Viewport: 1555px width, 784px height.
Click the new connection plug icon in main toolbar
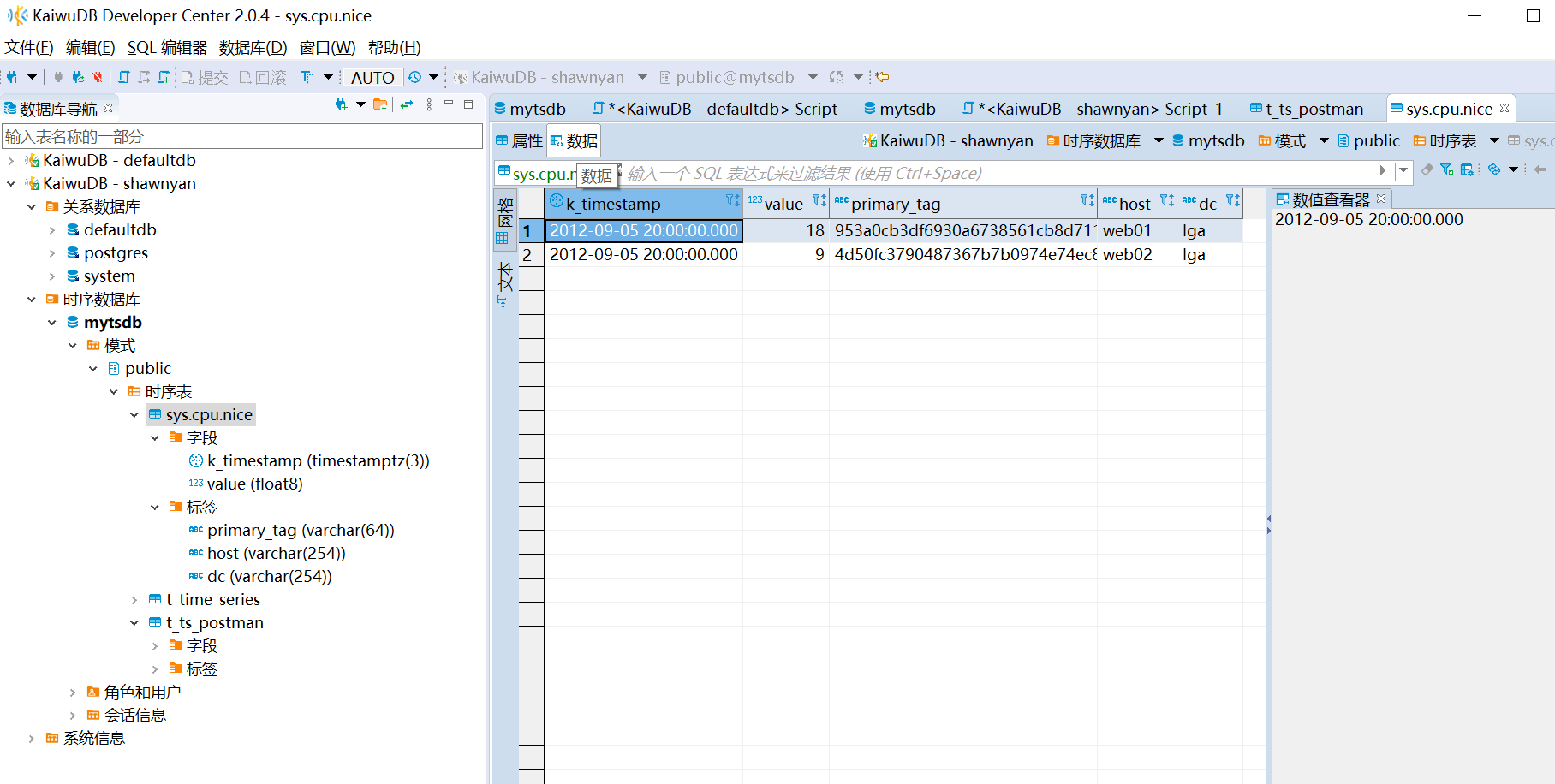coord(12,77)
